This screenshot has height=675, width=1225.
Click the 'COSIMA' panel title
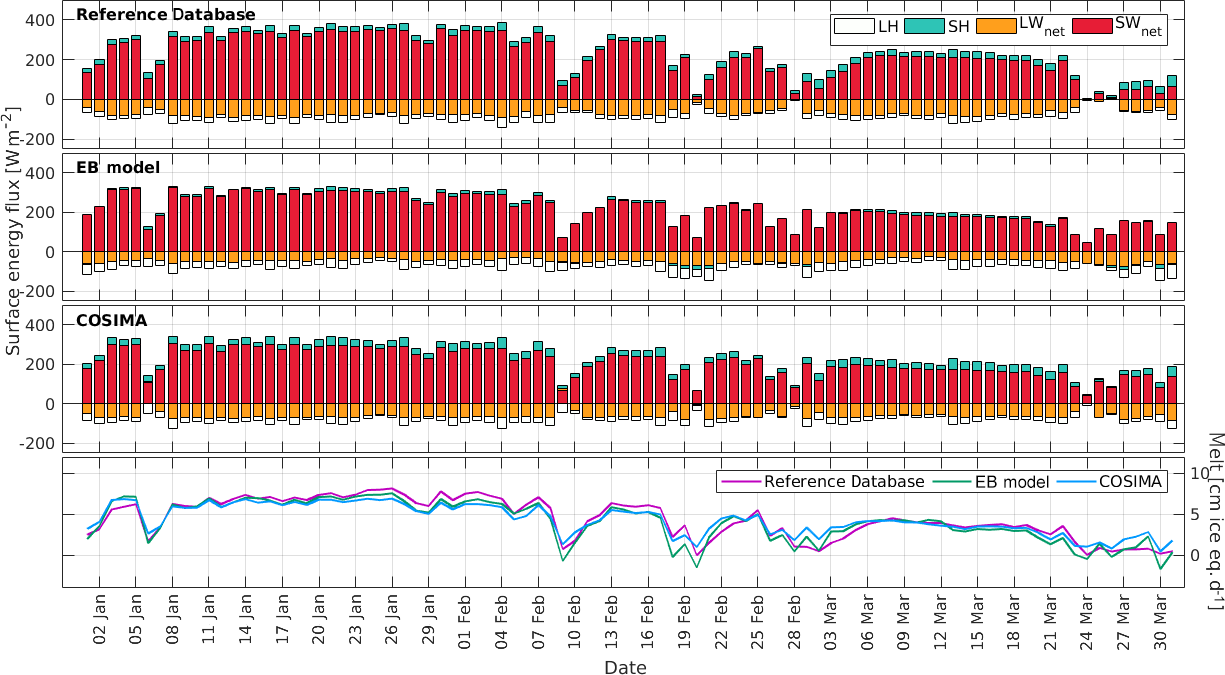click(x=112, y=321)
